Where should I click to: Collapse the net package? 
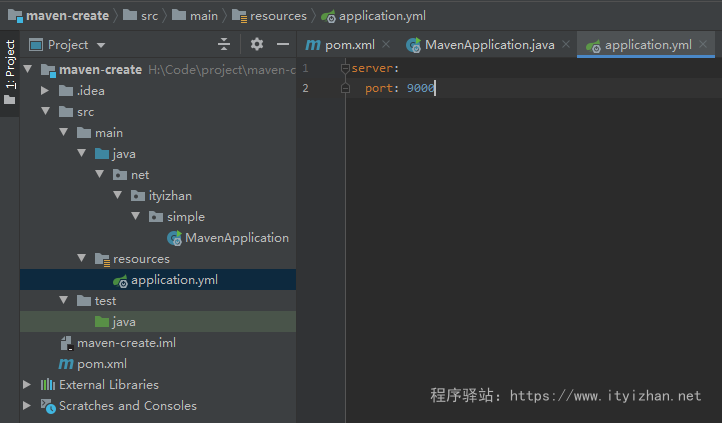[x=100, y=174]
